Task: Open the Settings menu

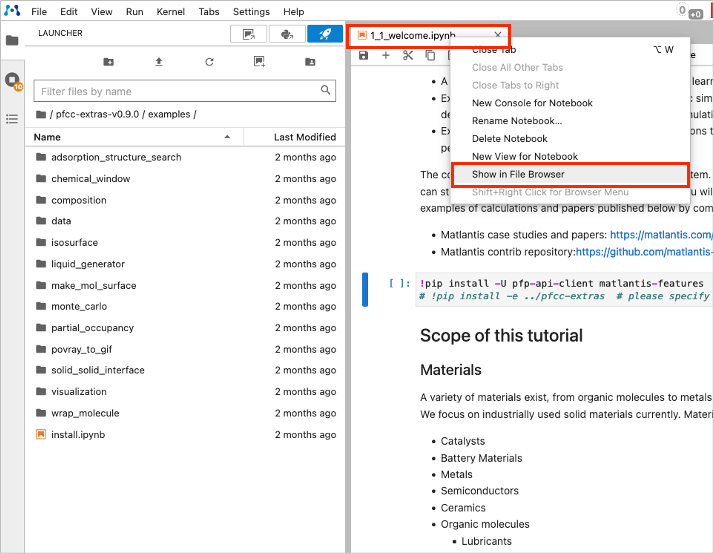Action: [x=251, y=11]
